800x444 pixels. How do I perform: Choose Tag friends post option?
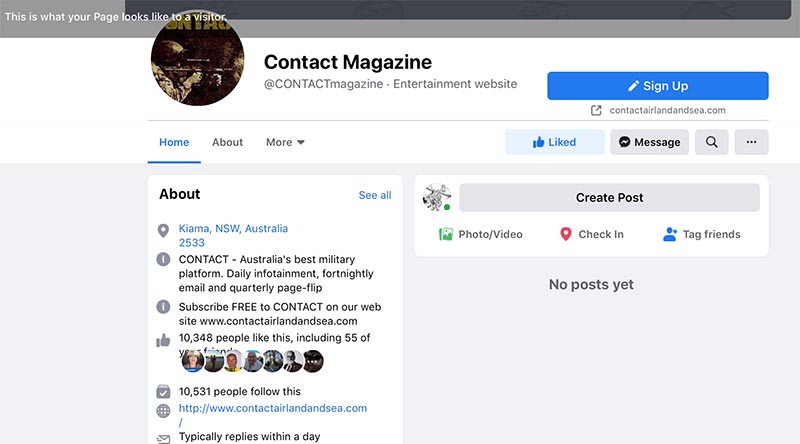702,234
